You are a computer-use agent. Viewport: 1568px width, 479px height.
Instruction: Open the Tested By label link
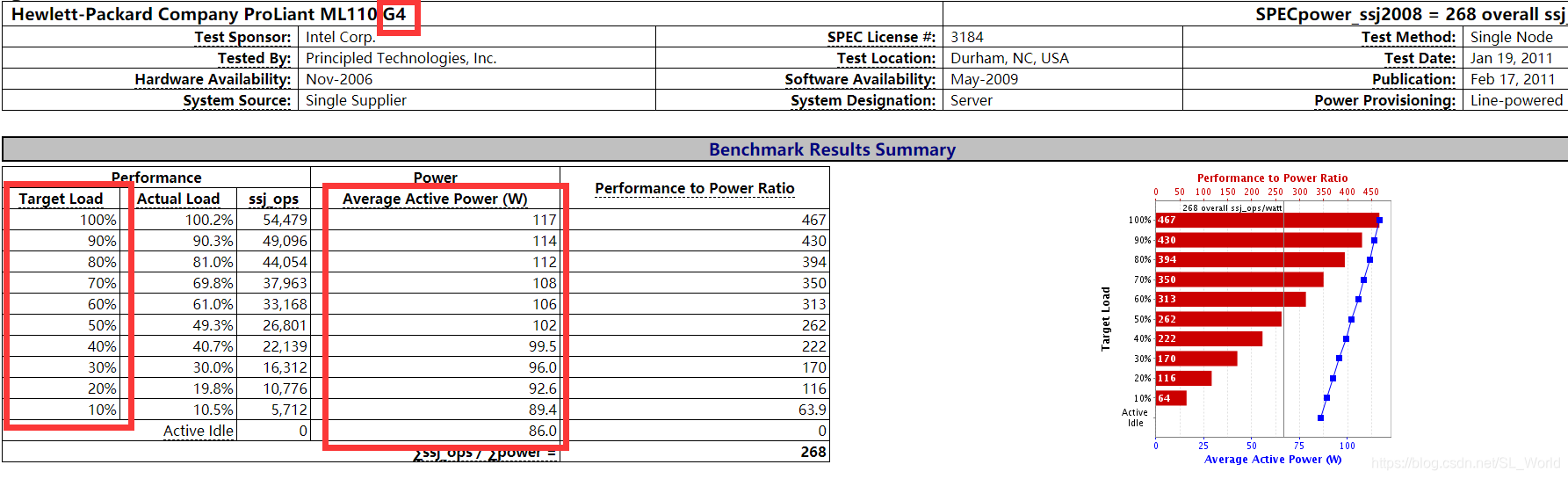tap(255, 58)
